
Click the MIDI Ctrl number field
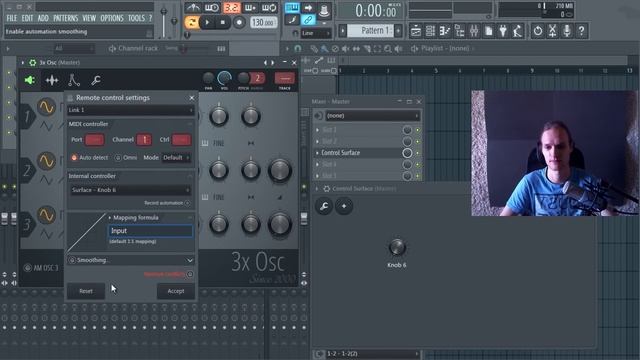tap(181, 140)
